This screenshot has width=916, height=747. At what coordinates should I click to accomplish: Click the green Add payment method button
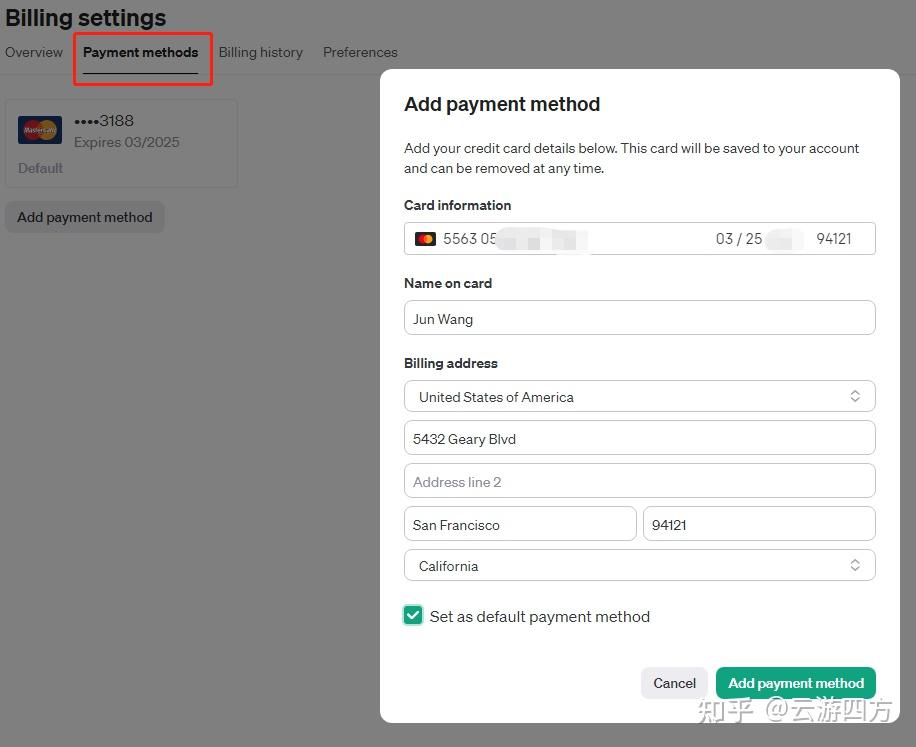[796, 683]
